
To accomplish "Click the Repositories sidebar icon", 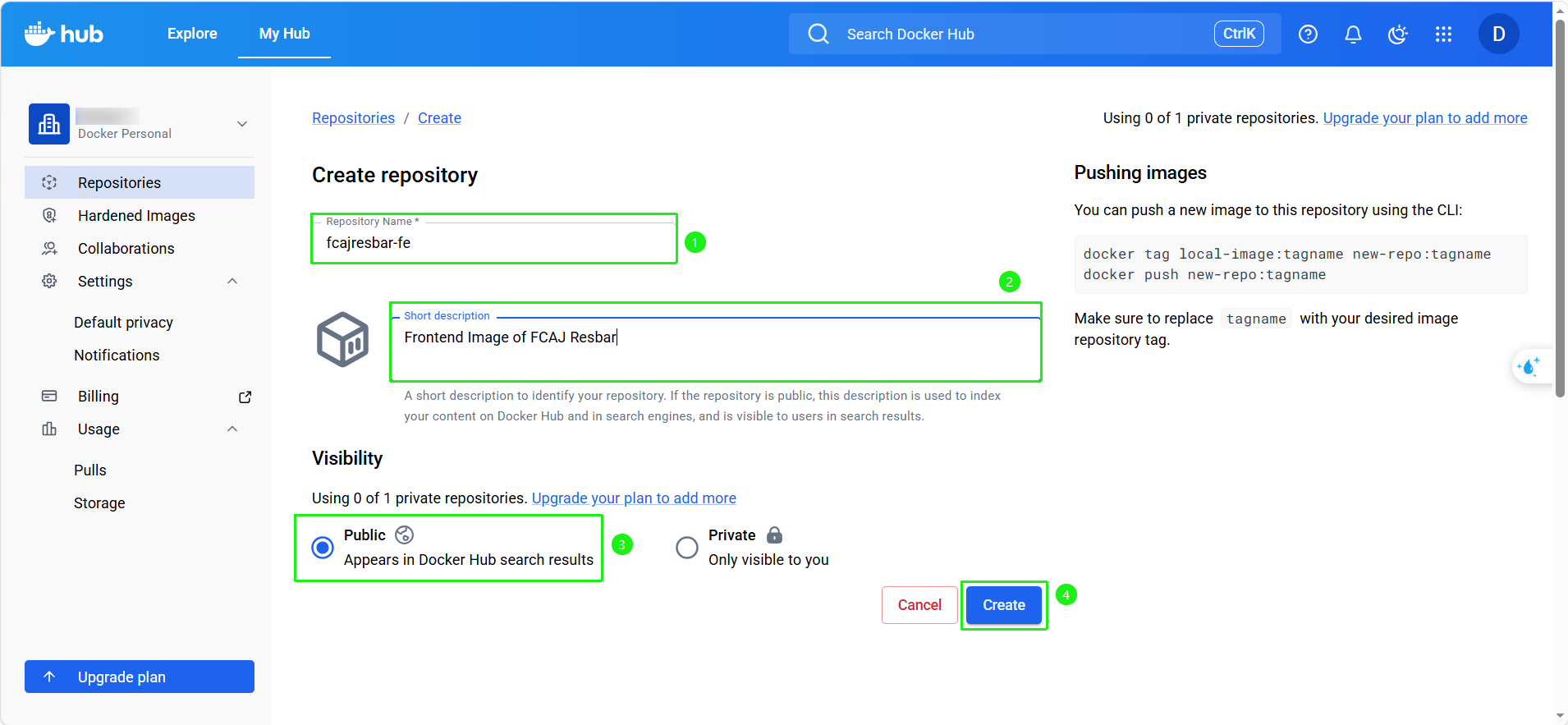I will 49,182.
